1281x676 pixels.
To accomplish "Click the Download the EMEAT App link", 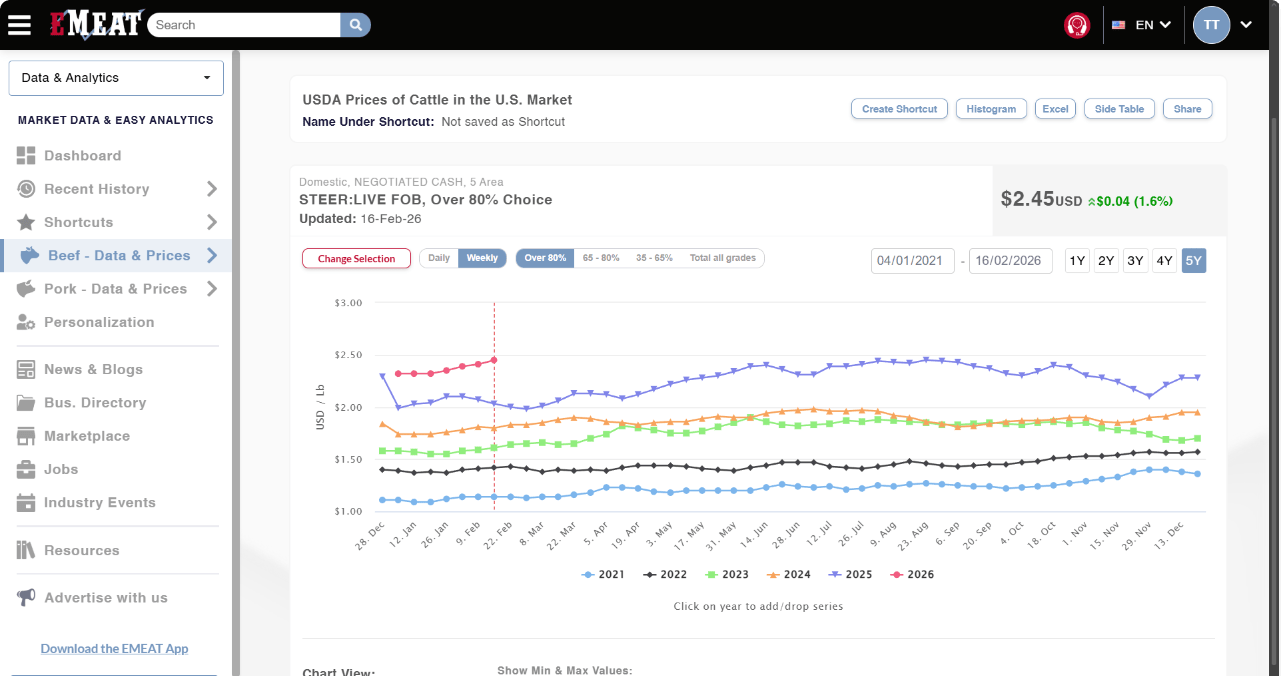I will tap(114, 649).
